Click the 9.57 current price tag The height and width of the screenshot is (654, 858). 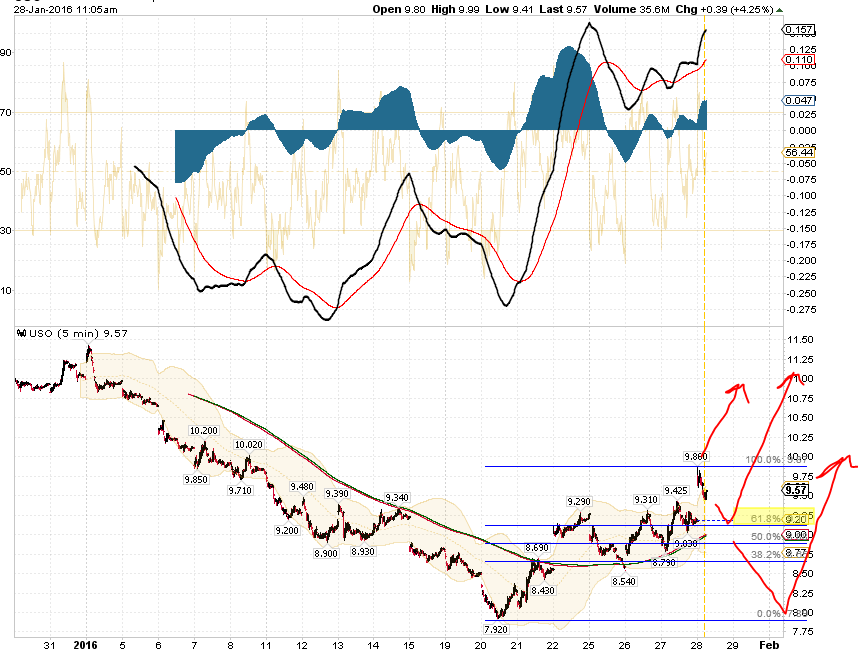pyautogui.click(x=796, y=490)
